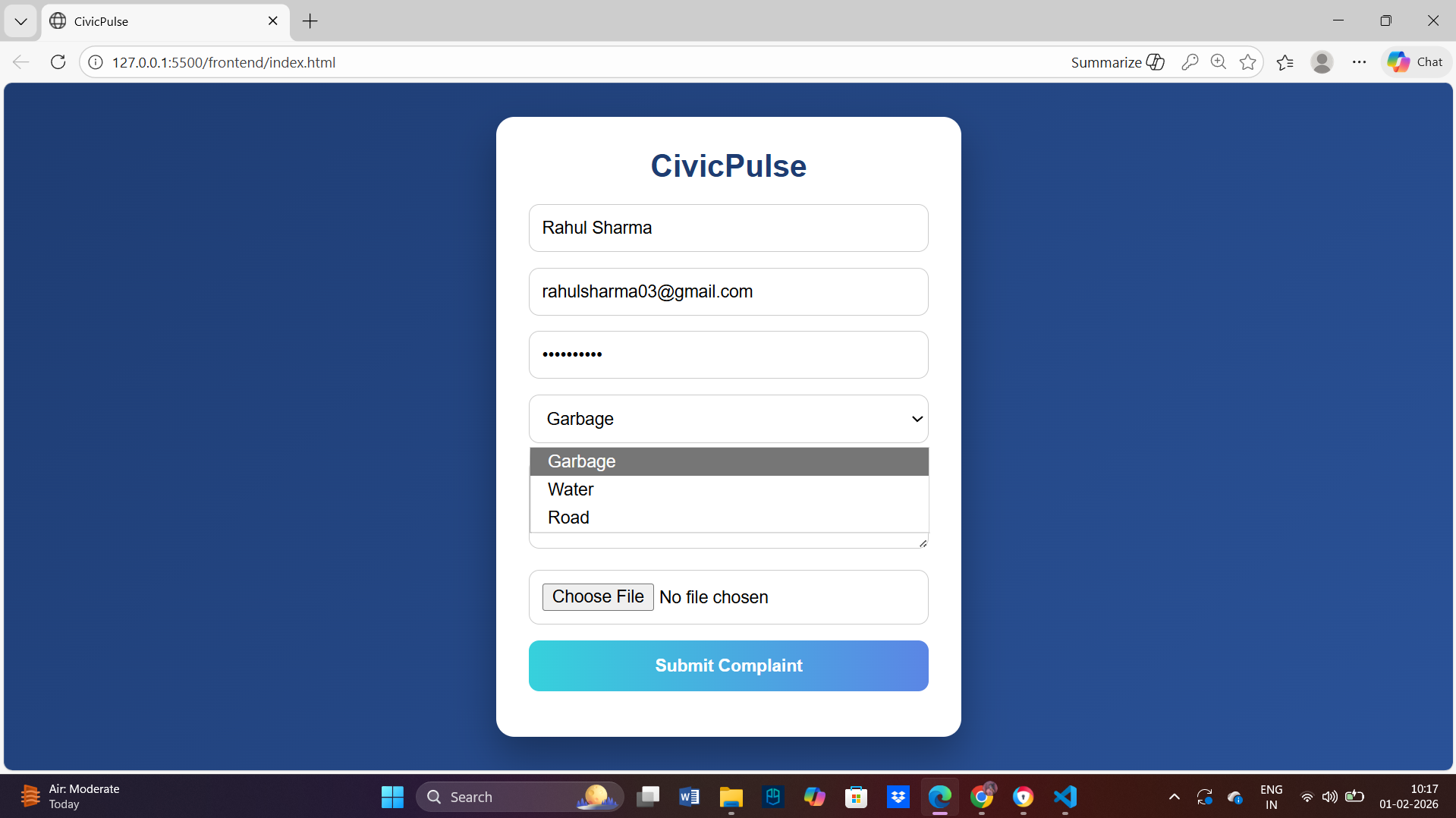Refresh the current page

(58, 62)
